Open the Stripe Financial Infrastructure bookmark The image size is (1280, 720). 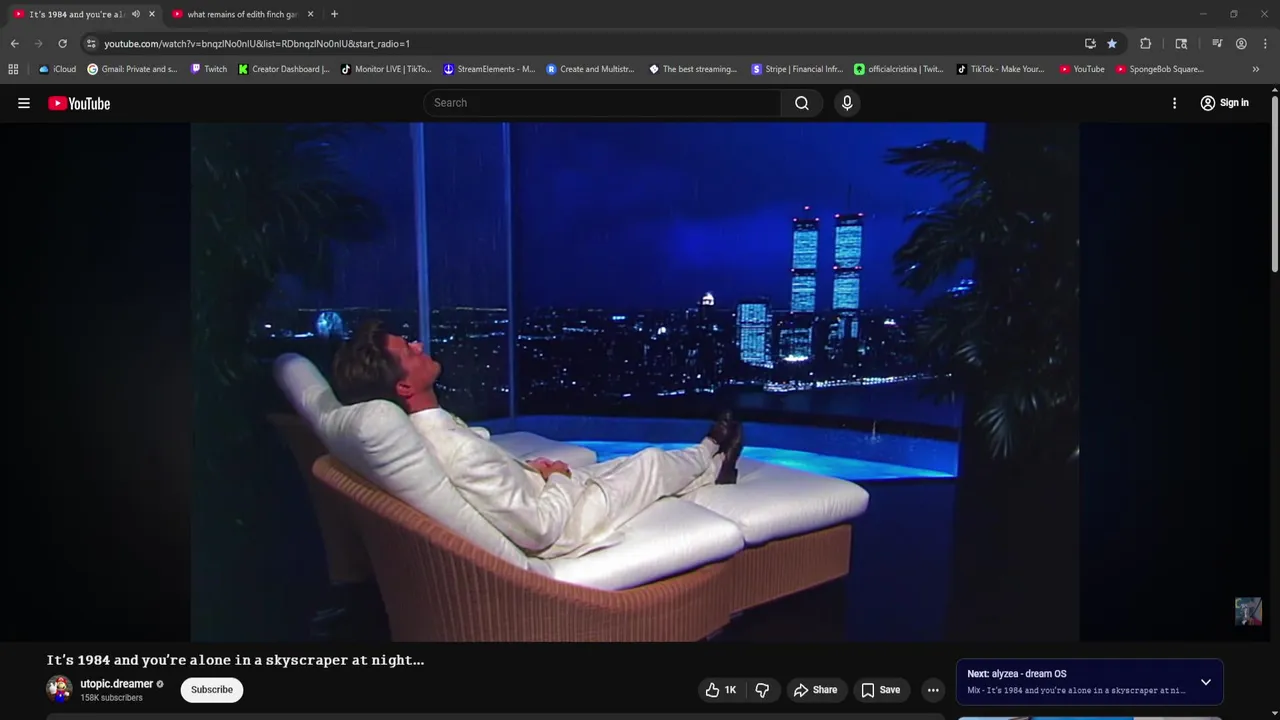pos(797,69)
